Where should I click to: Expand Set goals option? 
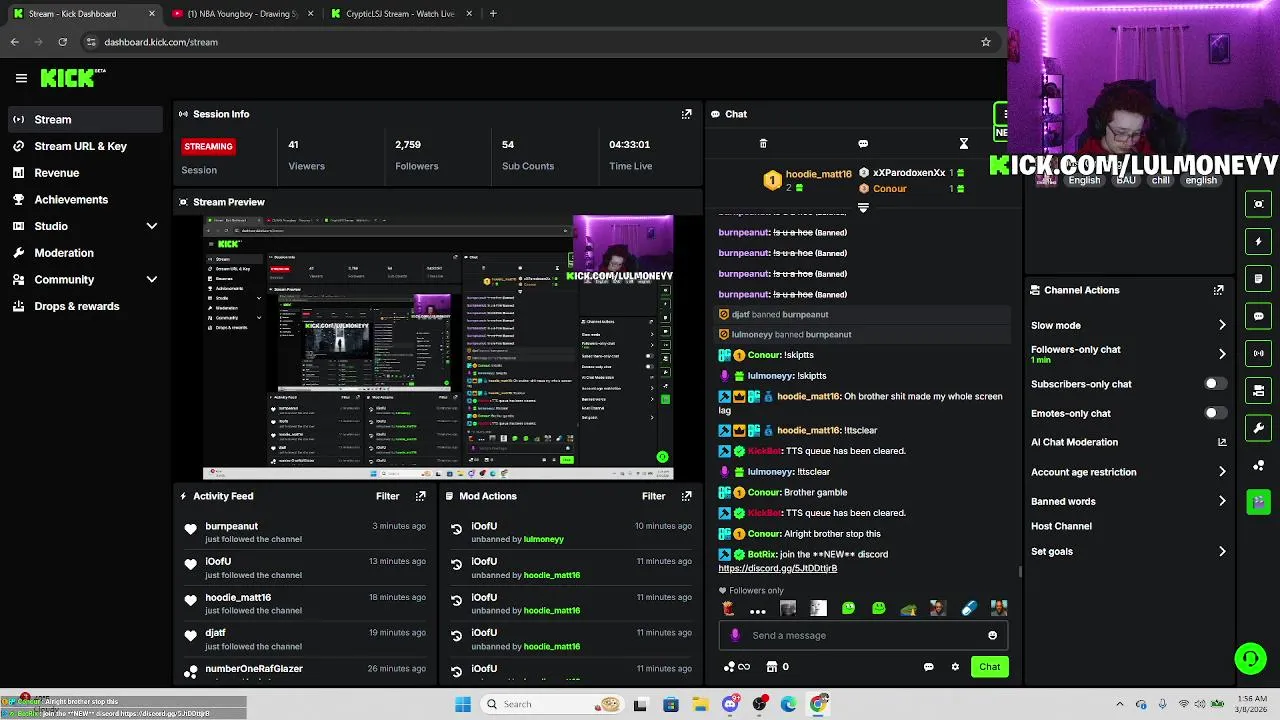(1222, 551)
